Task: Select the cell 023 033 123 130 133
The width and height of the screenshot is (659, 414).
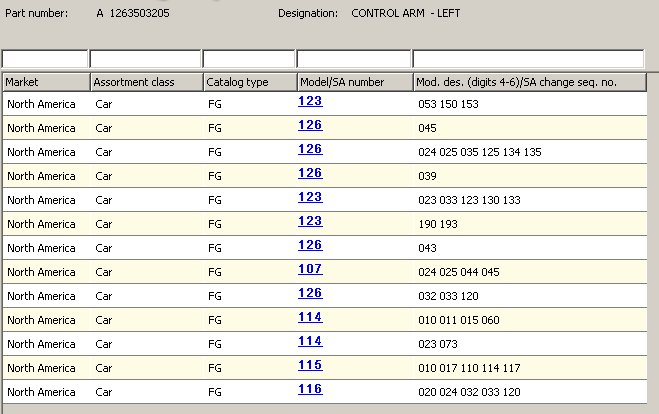Action: tap(469, 200)
